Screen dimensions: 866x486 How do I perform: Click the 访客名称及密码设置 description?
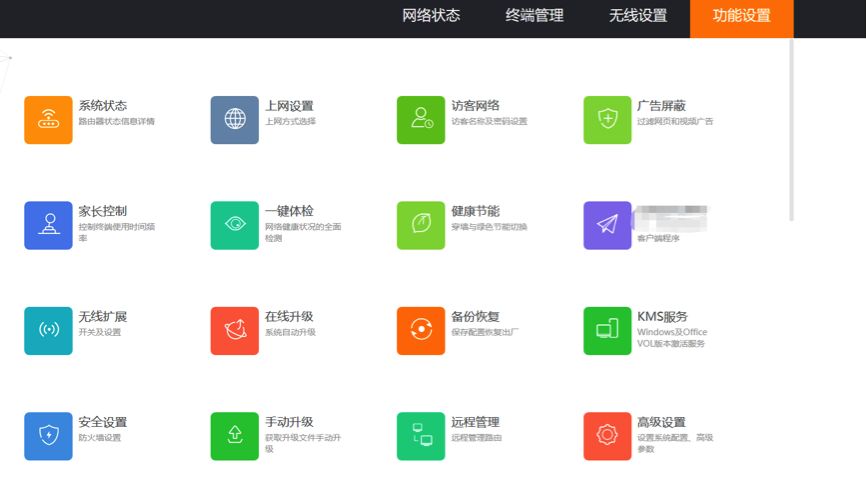click(489, 121)
